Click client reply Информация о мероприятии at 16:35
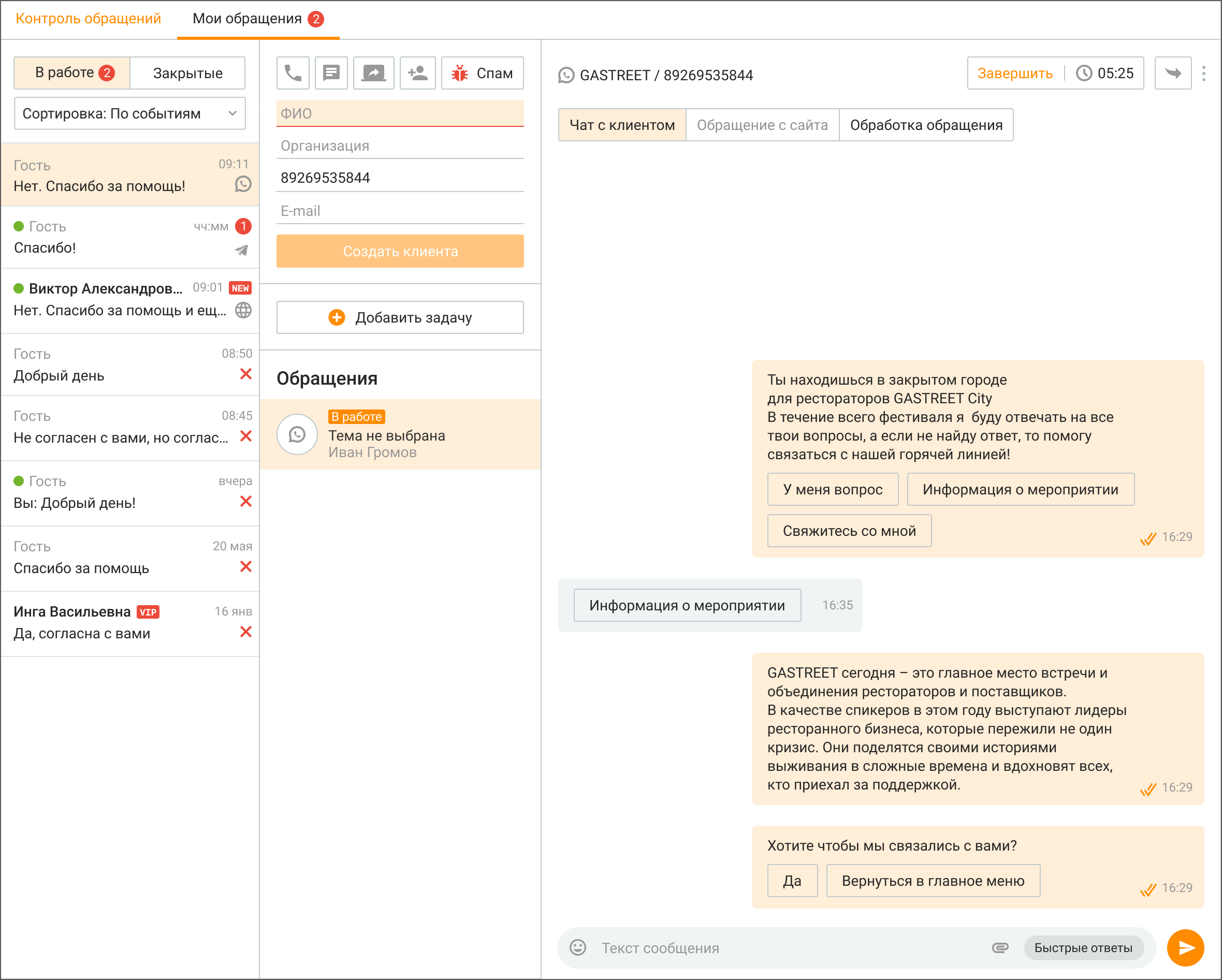 click(687, 605)
